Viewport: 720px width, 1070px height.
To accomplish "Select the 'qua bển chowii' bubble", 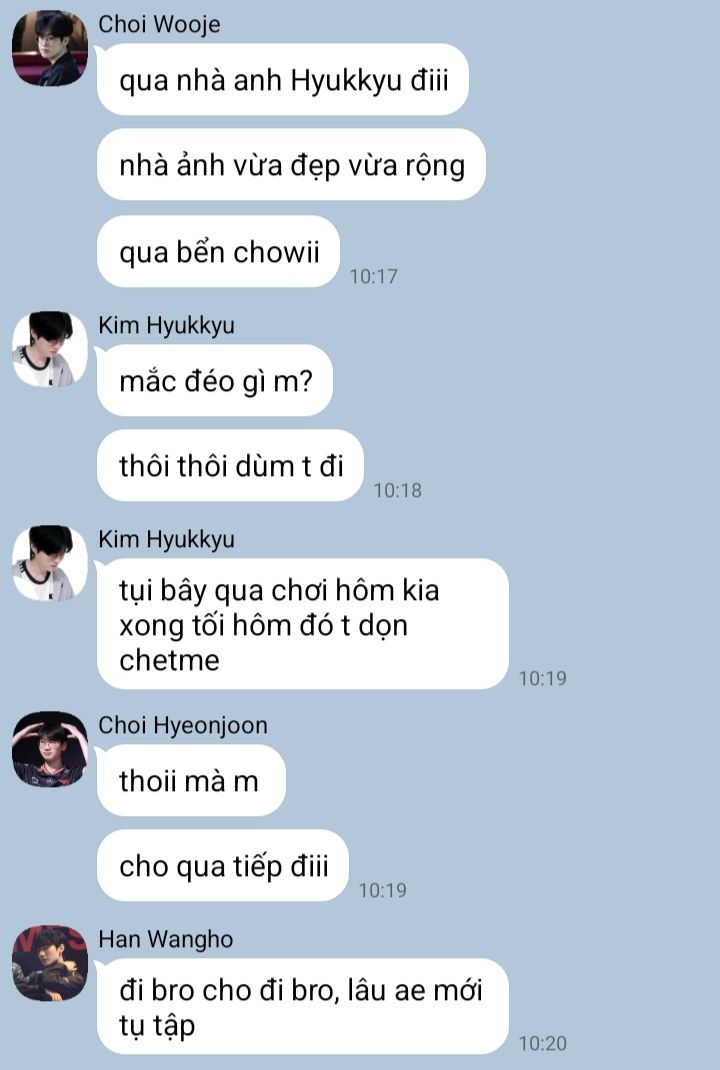I will (x=218, y=251).
